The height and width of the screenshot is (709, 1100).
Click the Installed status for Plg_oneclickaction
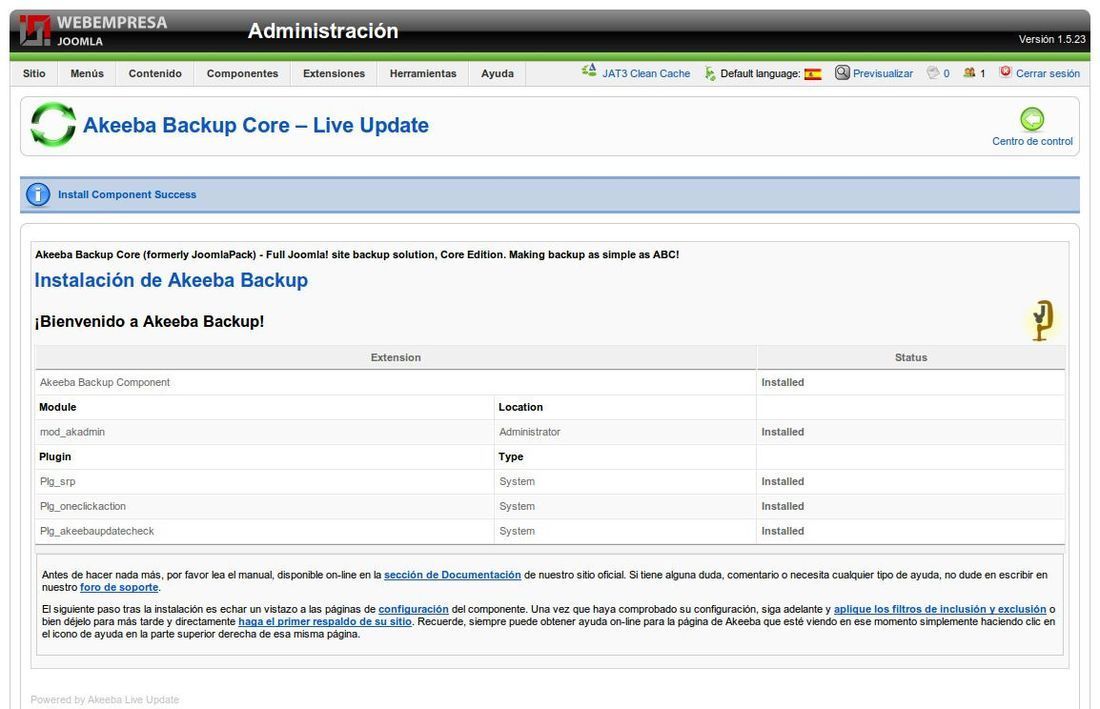(x=783, y=506)
